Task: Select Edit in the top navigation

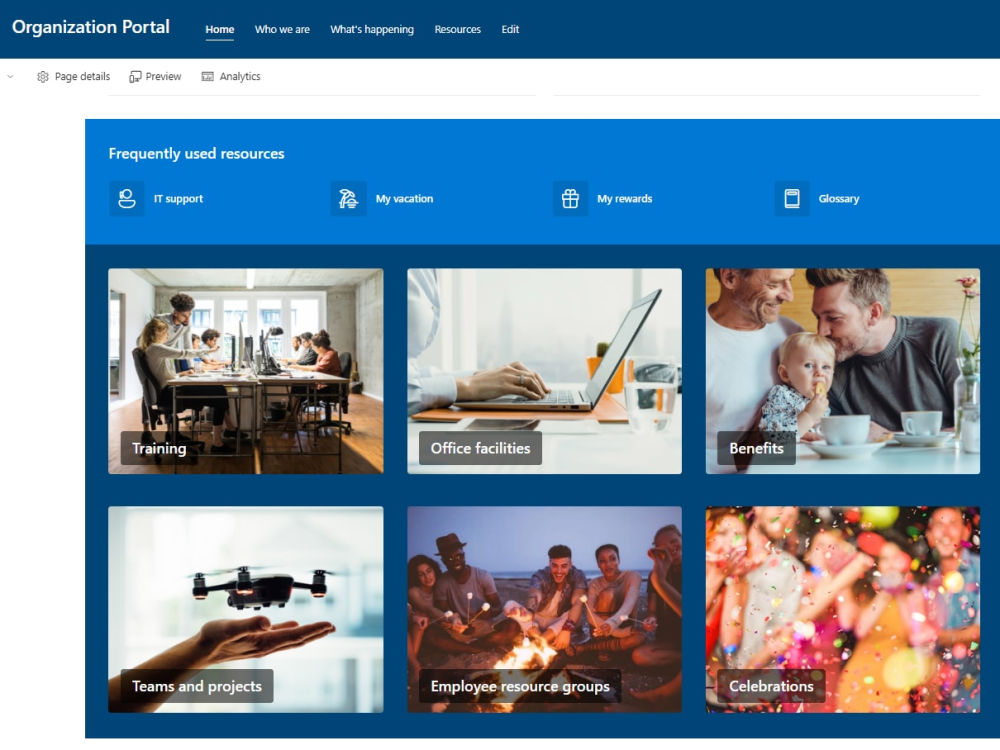Action: pos(510,29)
